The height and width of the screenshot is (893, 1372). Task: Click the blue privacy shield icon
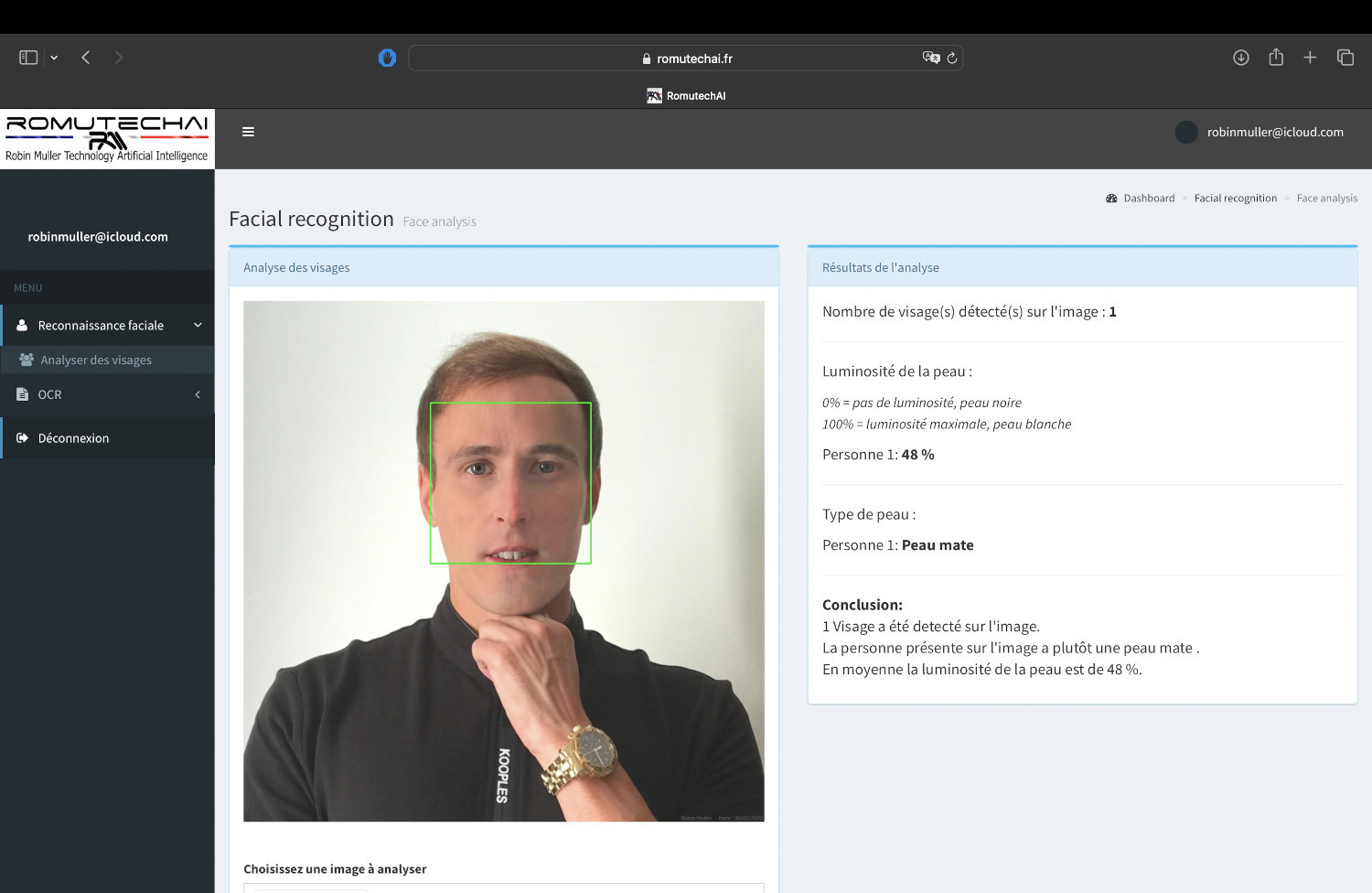387,58
